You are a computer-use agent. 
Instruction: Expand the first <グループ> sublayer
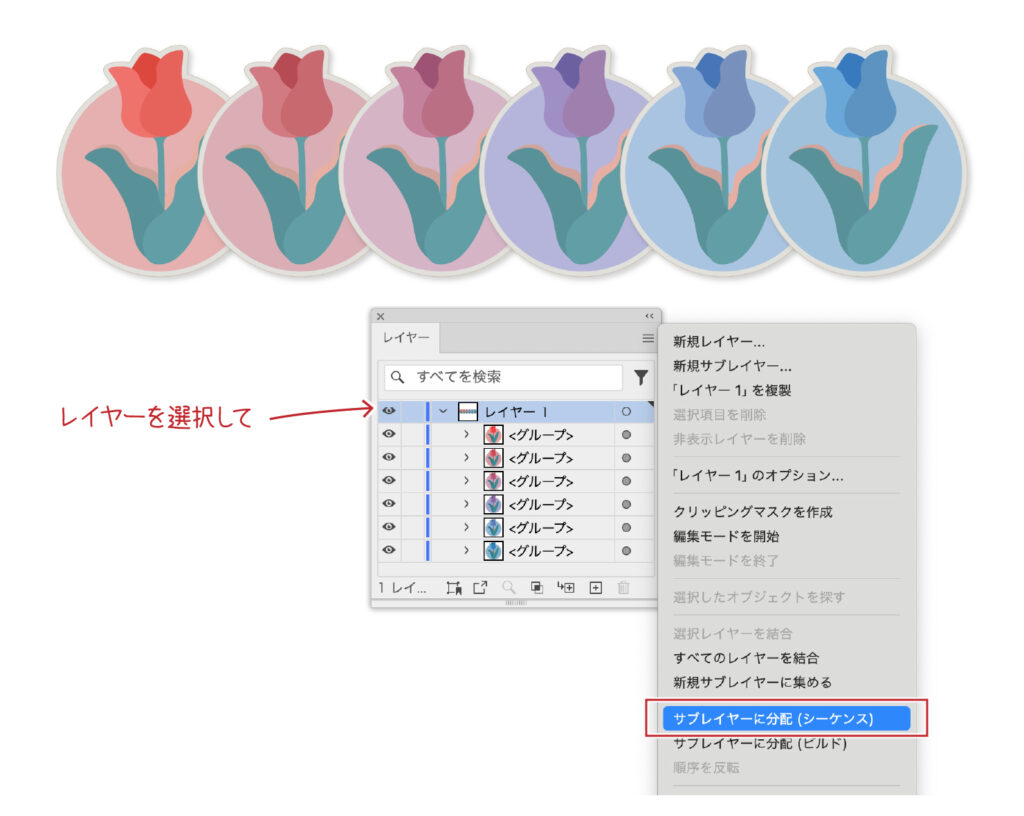click(x=466, y=434)
